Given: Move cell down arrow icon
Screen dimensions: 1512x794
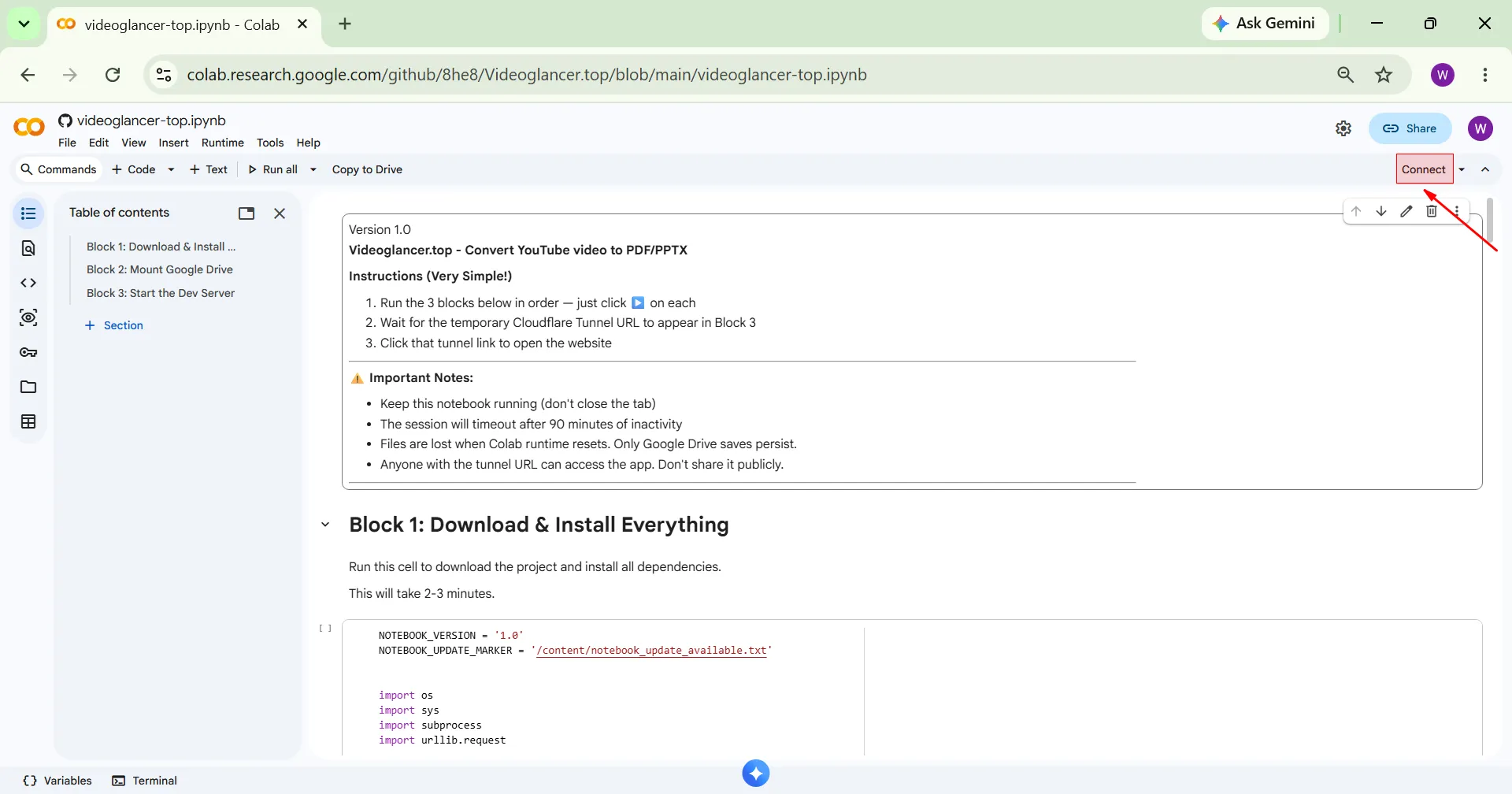Looking at the screenshot, I should [1381, 211].
